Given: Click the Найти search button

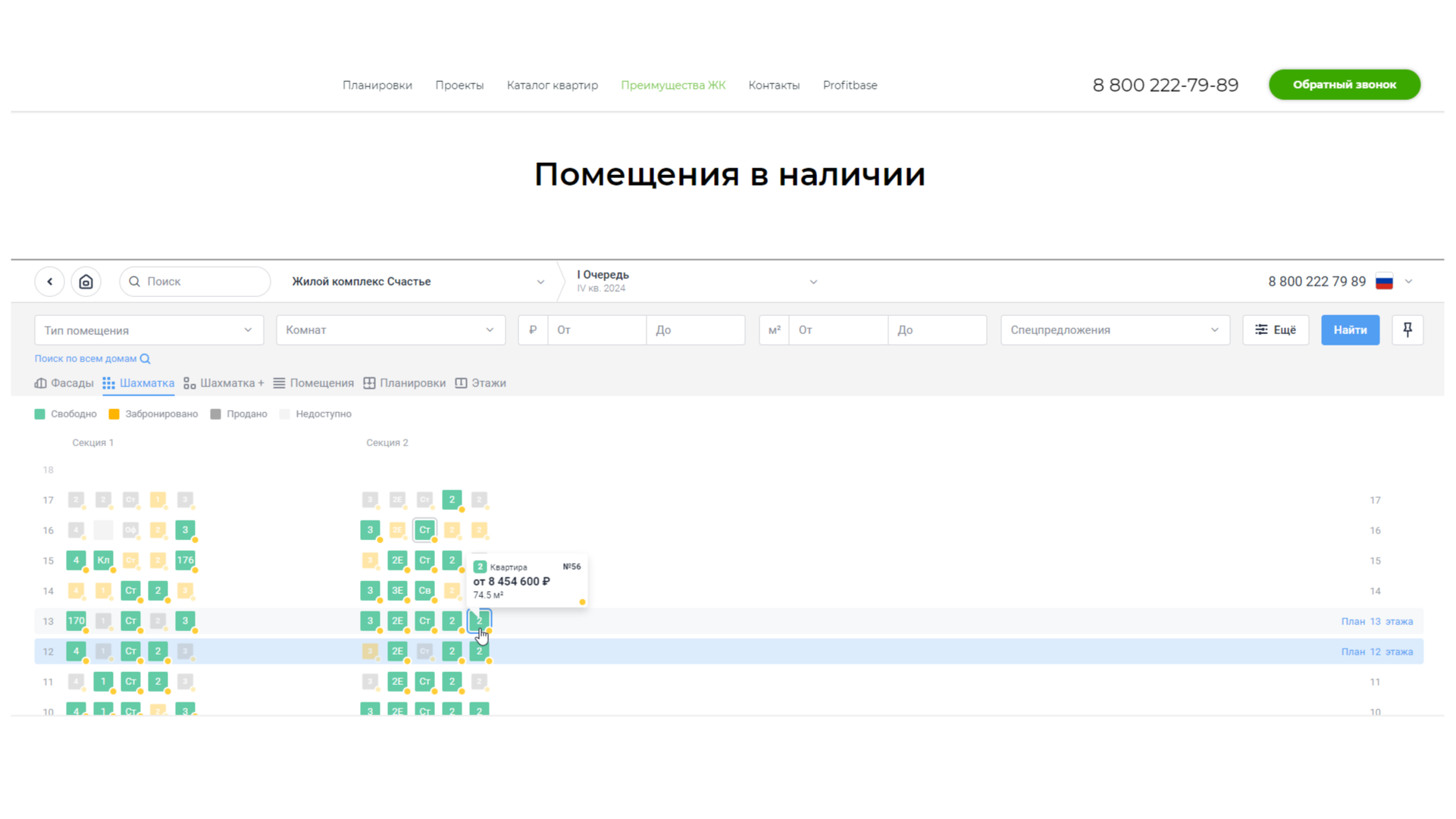Looking at the screenshot, I should pyautogui.click(x=1350, y=330).
